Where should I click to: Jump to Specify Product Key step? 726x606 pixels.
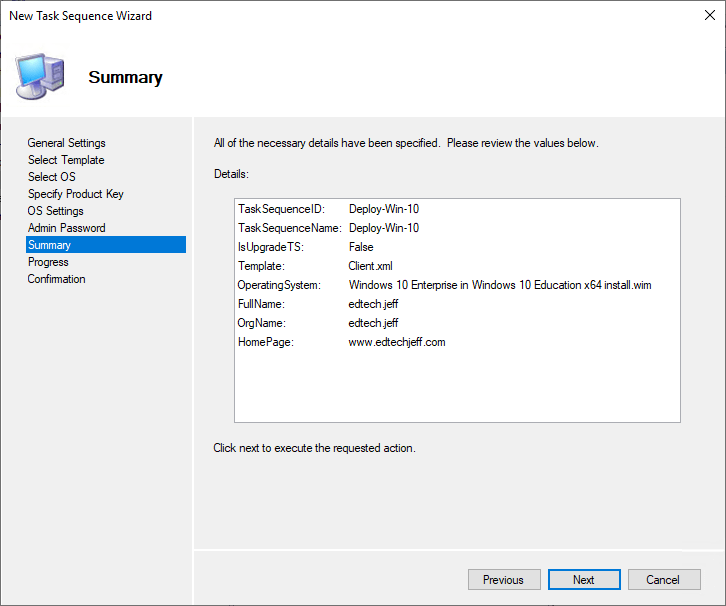click(x=76, y=194)
